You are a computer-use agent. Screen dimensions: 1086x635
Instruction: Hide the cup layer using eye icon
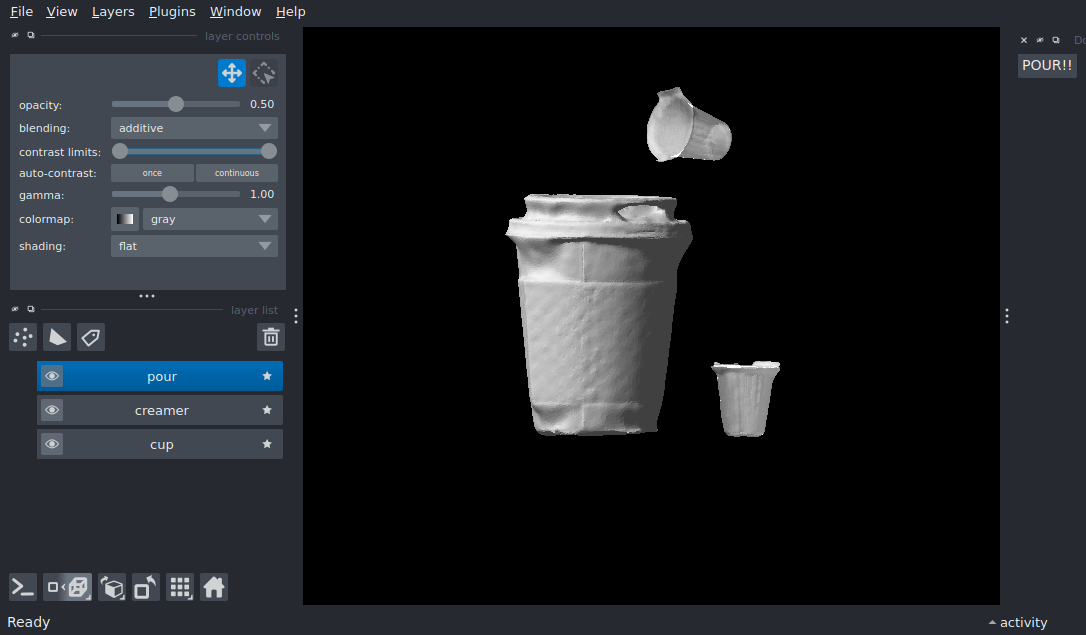pyautogui.click(x=52, y=444)
